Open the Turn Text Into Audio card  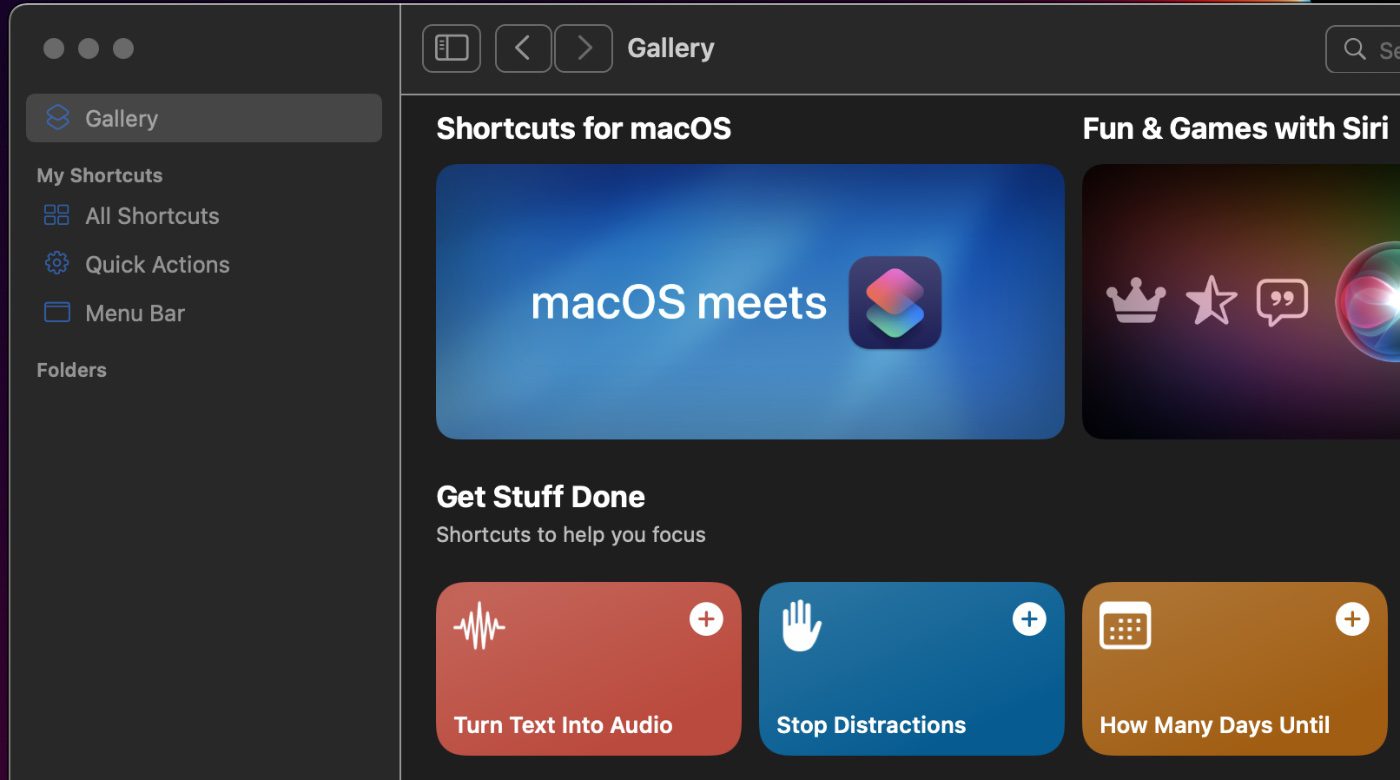589,668
